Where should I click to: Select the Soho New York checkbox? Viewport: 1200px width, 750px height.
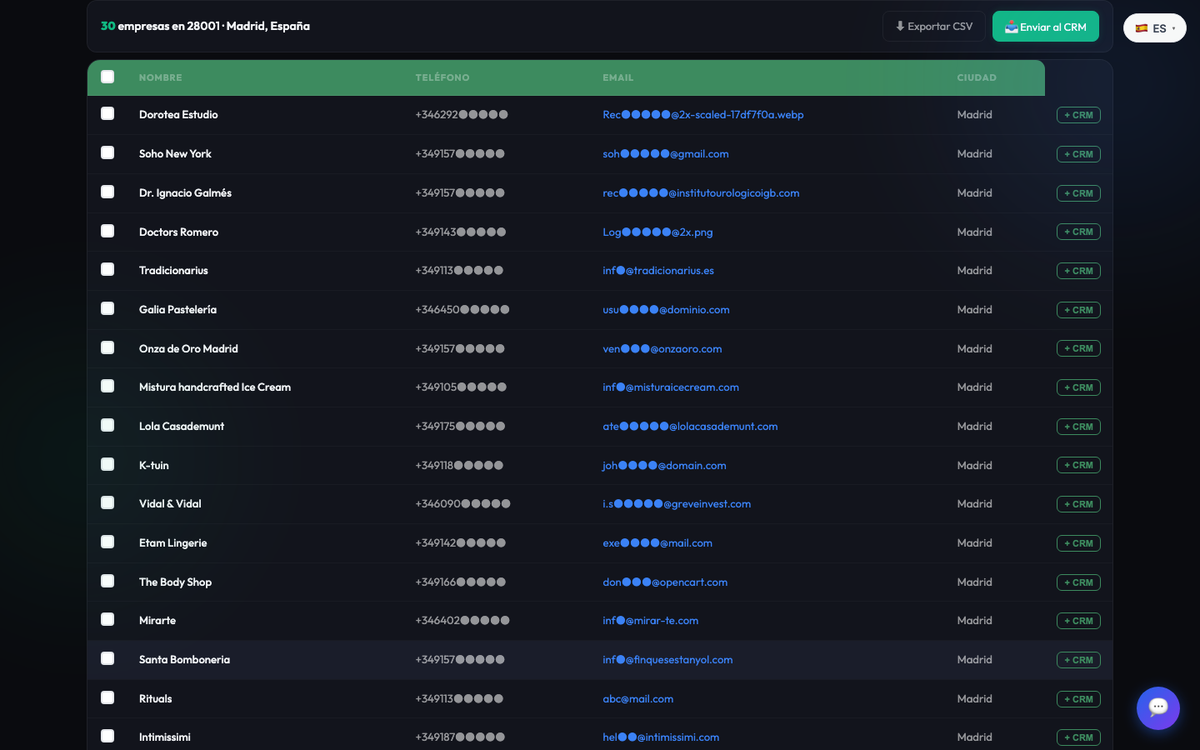tap(108, 153)
